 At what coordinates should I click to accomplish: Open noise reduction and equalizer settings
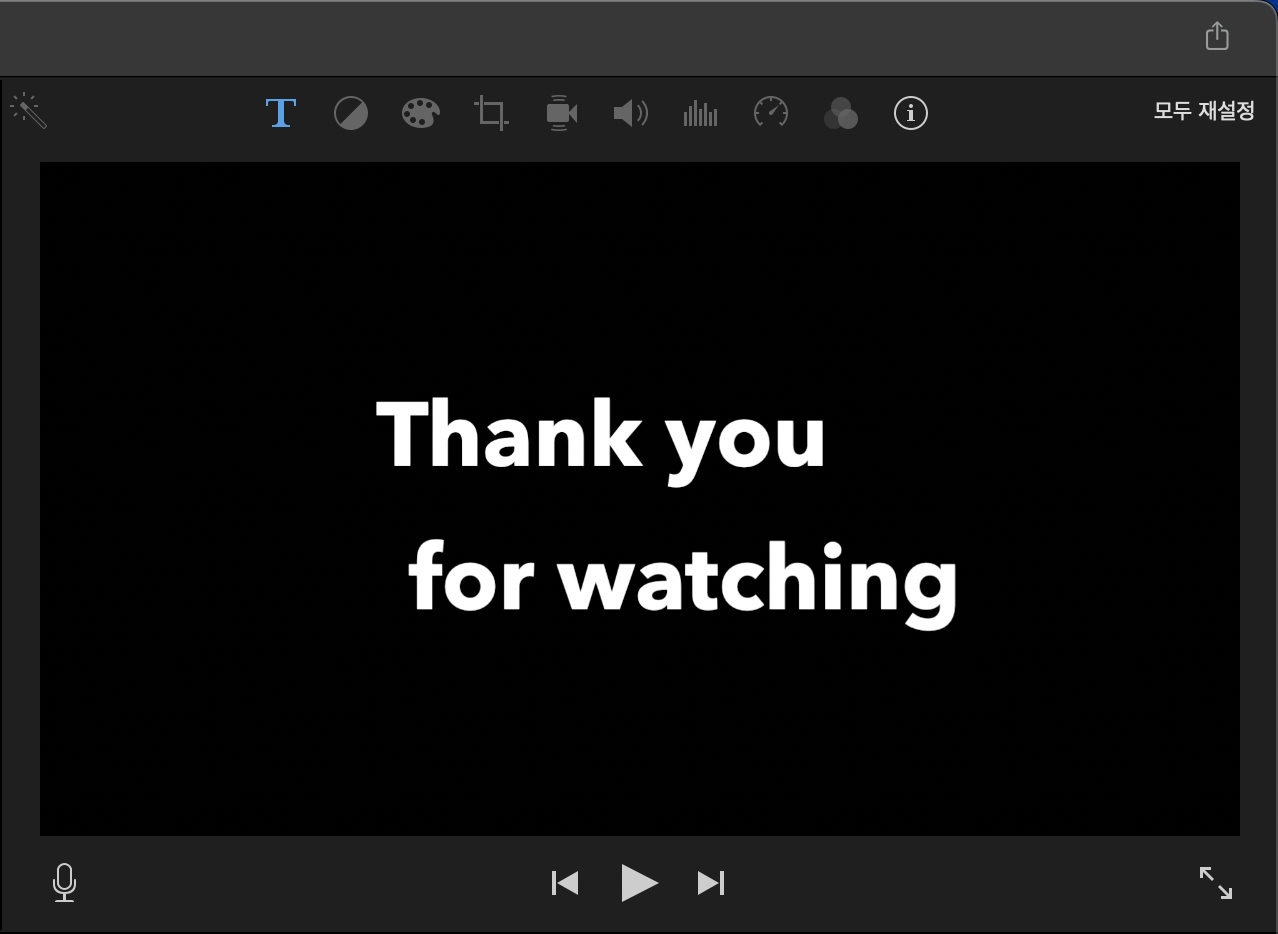pyautogui.click(x=700, y=113)
